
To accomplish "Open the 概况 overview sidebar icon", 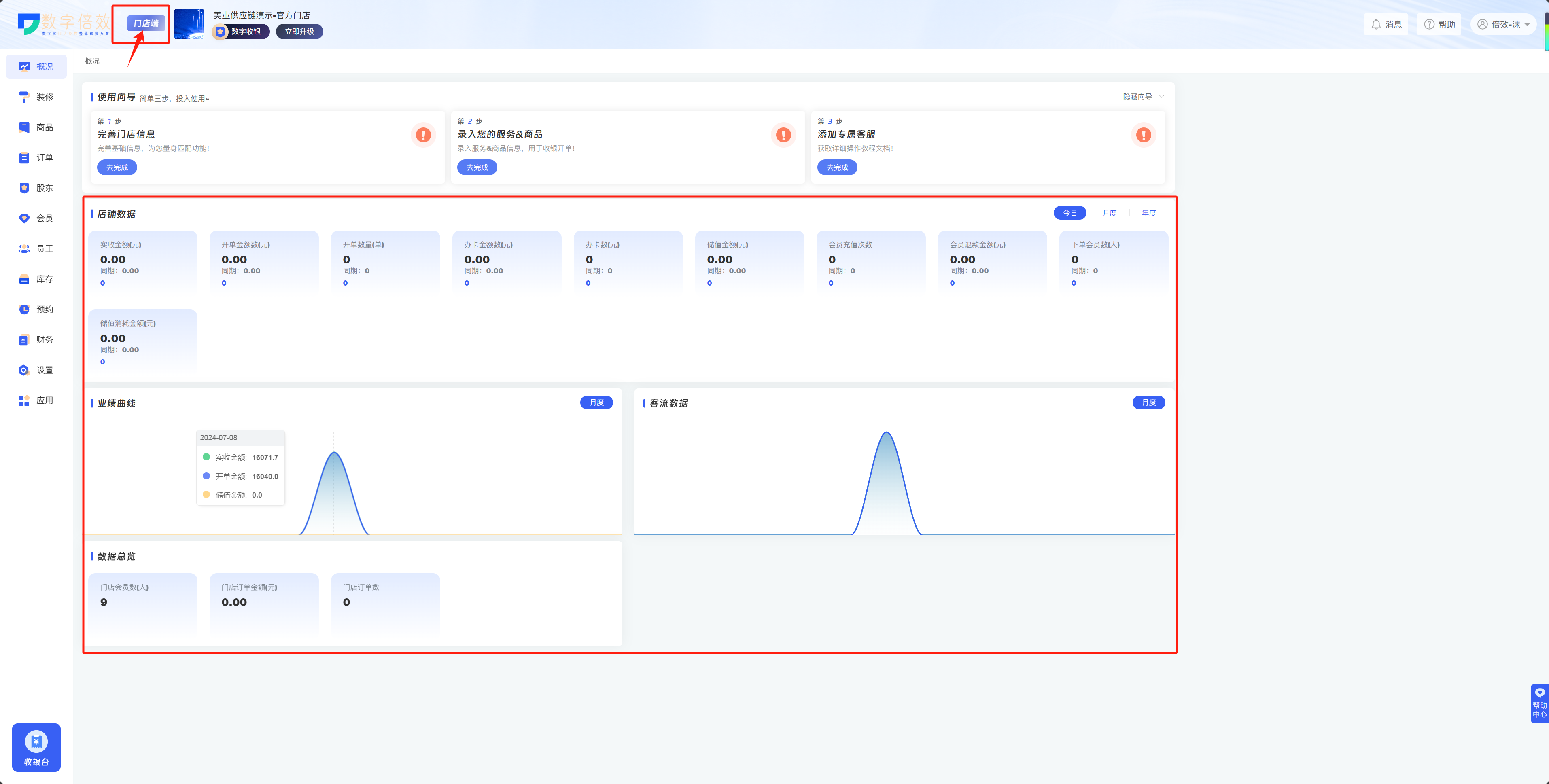I will click(x=24, y=67).
